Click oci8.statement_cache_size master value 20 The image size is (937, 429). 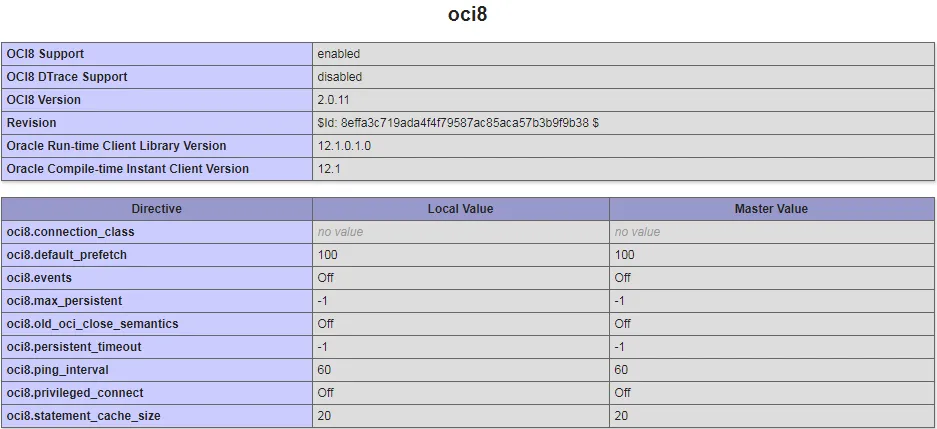click(621, 416)
